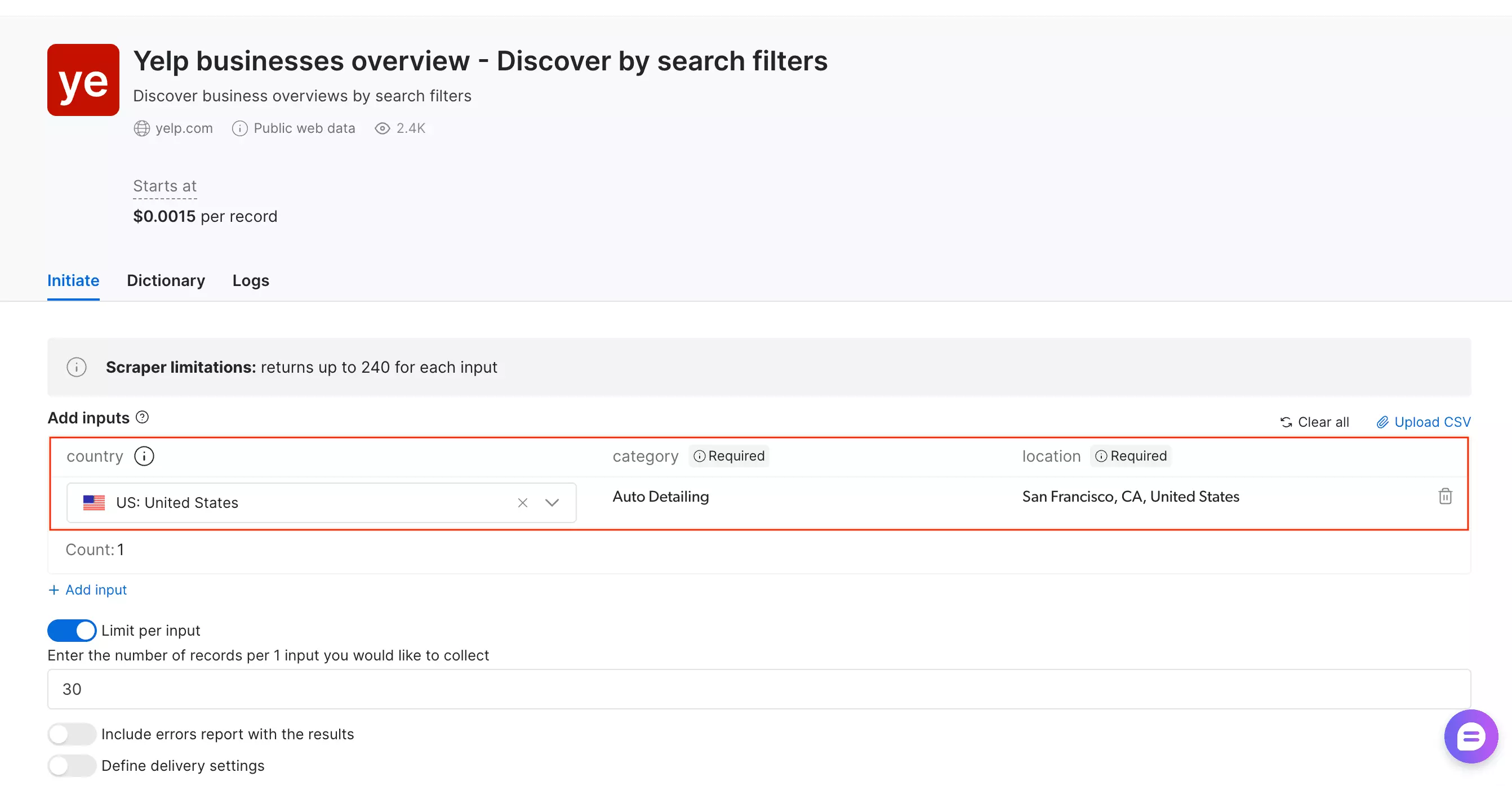Click the info icon in Scraper limitations banner

point(76,367)
